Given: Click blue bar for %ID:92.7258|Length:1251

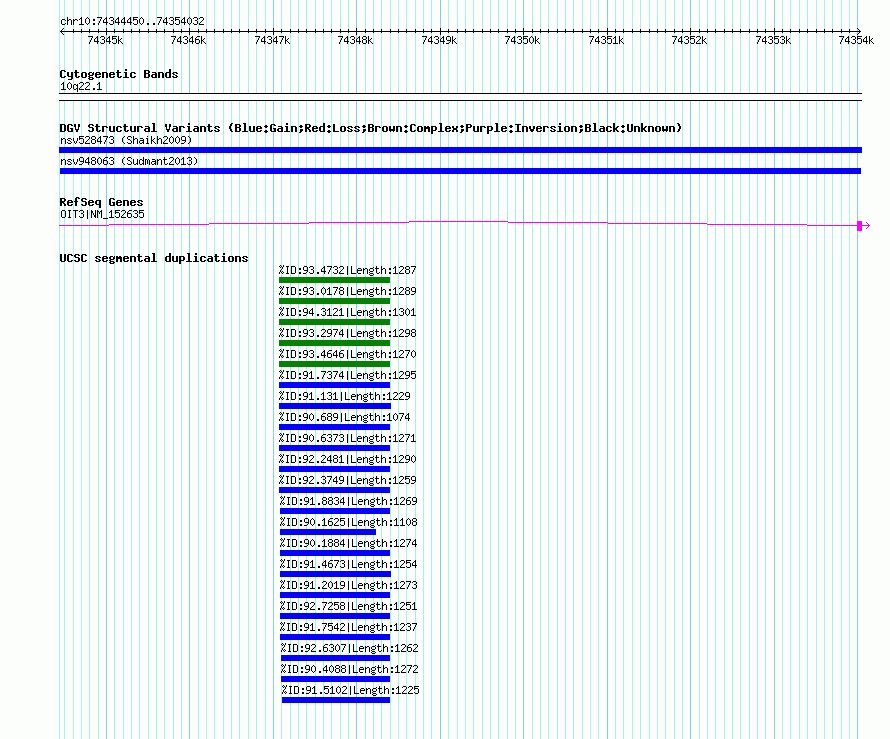Looking at the screenshot, I should [335, 616].
